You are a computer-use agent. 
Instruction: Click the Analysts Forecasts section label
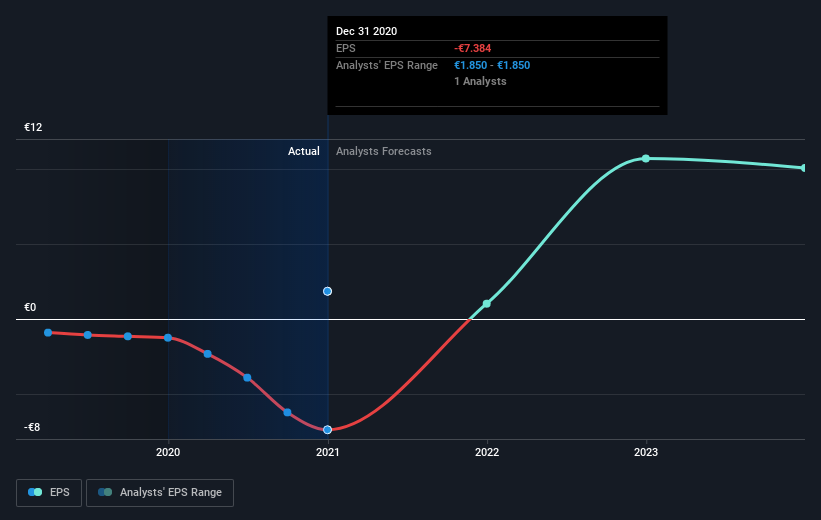point(384,151)
